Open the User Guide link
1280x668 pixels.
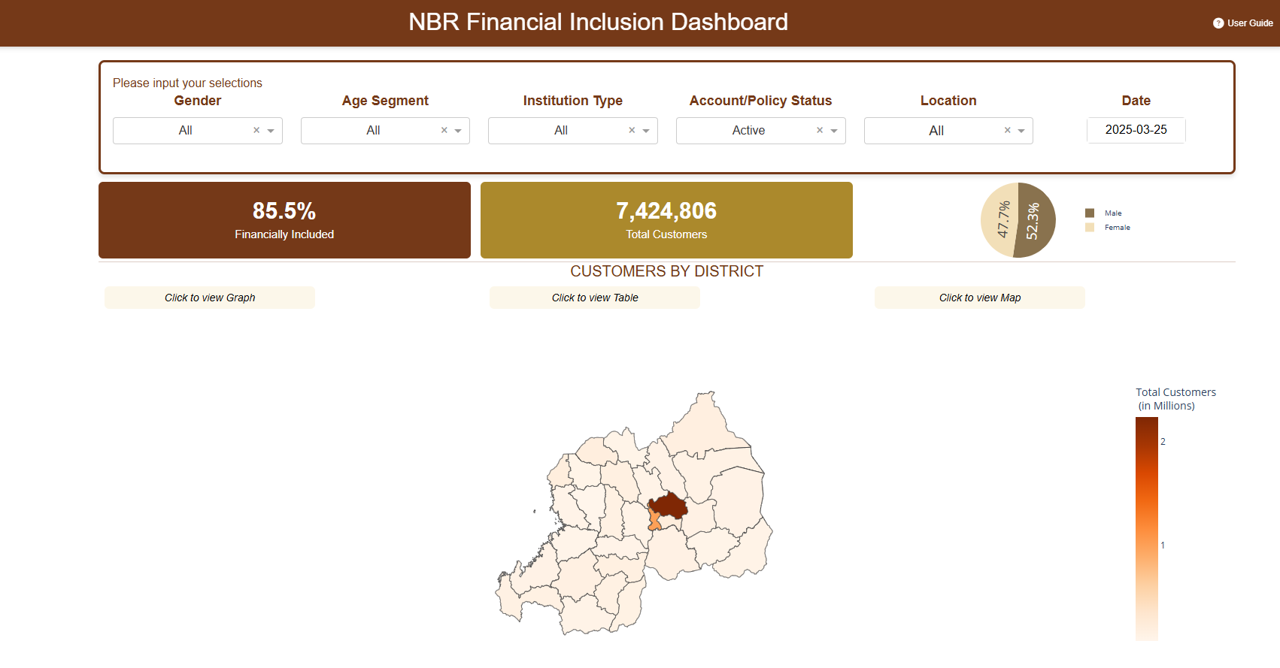tap(1249, 23)
